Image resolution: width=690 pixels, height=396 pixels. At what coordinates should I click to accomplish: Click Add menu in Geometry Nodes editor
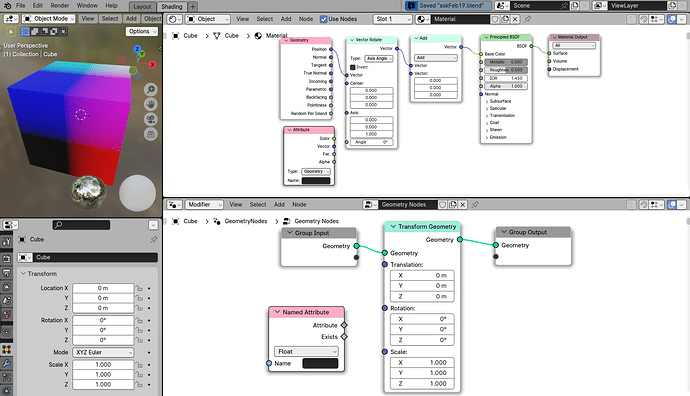coord(279,205)
